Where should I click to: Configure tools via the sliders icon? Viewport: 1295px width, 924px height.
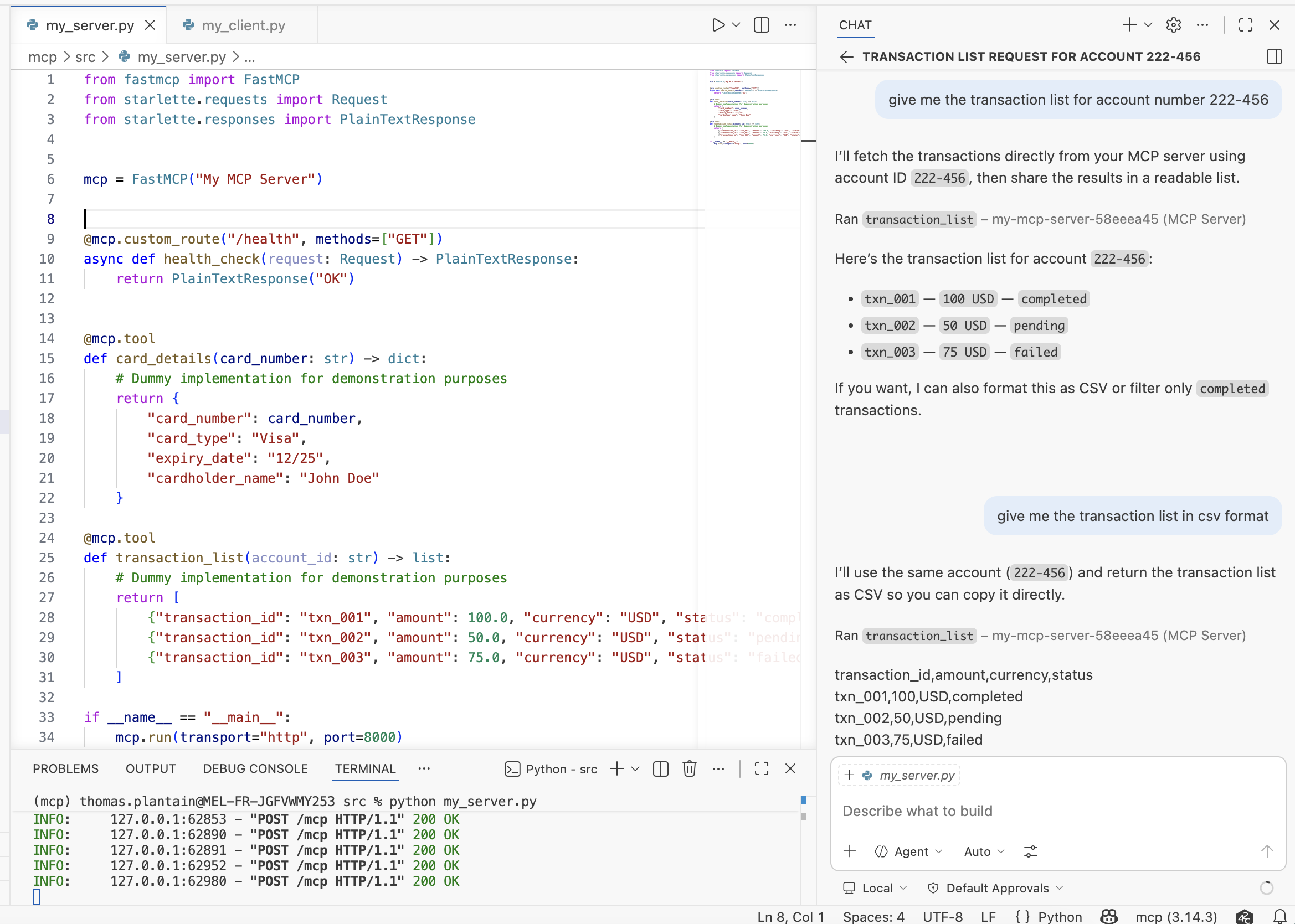click(x=1031, y=851)
